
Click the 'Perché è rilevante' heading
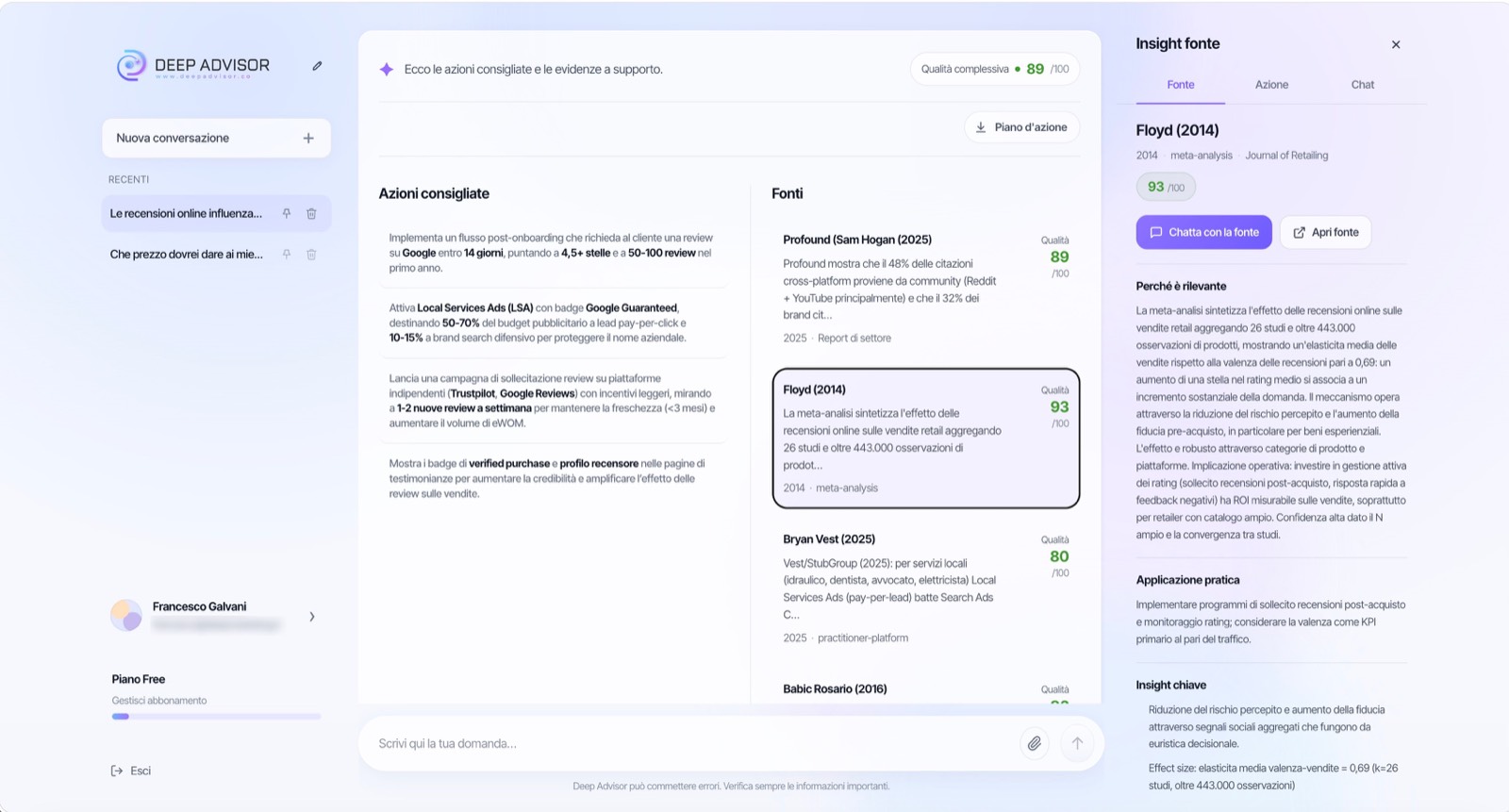[1181, 286]
